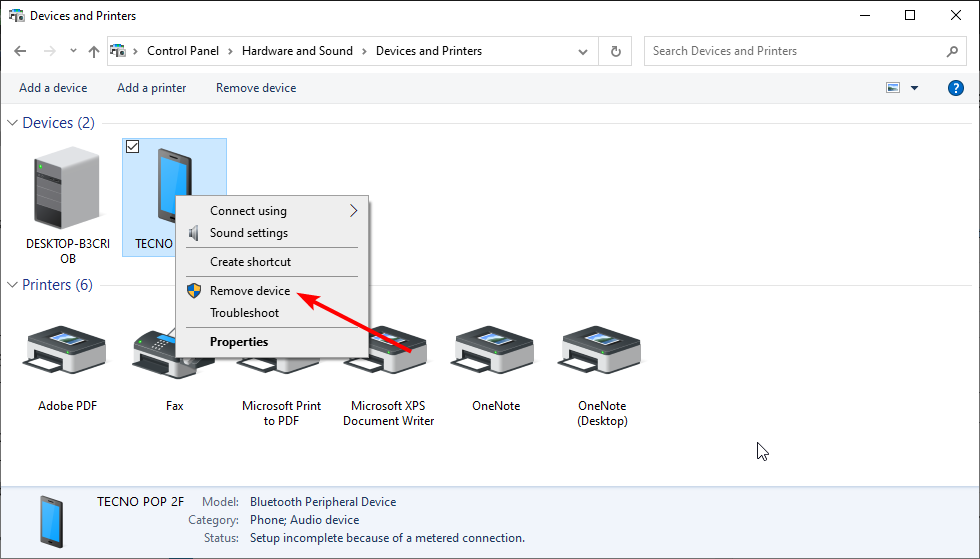Go up one level with Up arrow
The height and width of the screenshot is (559, 980).
pyautogui.click(x=94, y=51)
